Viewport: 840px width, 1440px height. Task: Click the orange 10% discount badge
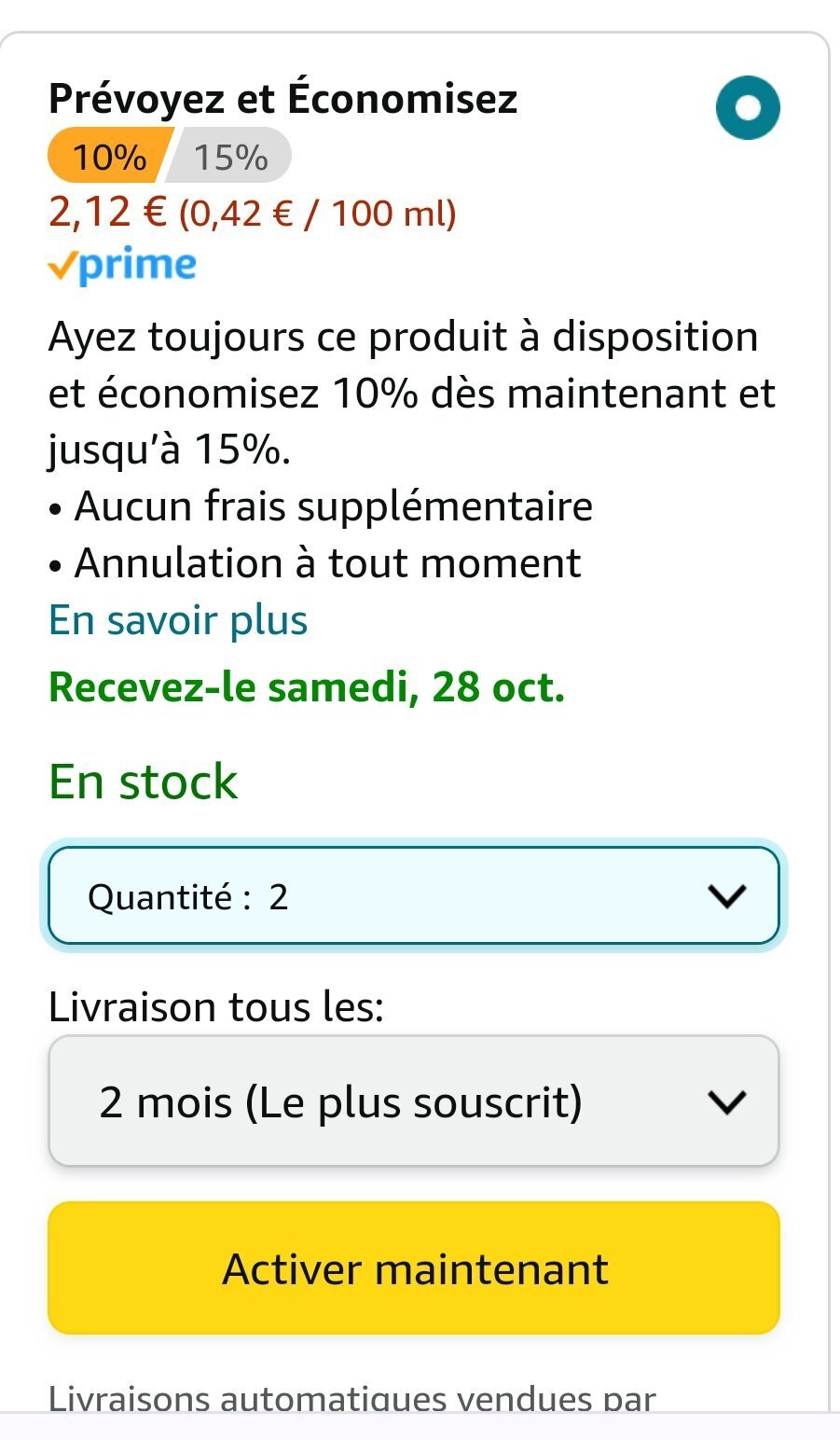108,158
